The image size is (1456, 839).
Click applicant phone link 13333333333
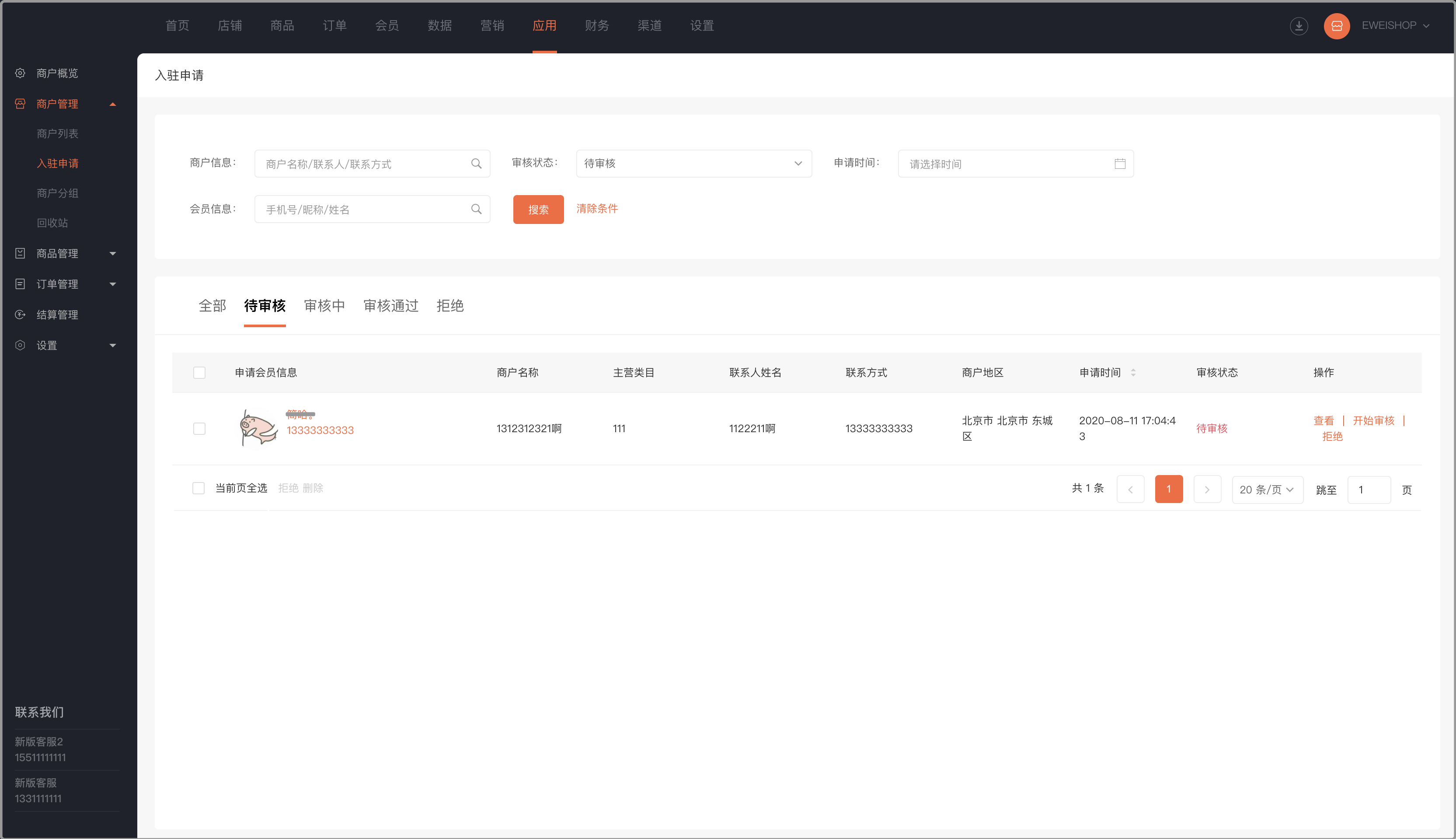[x=320, y=430]
